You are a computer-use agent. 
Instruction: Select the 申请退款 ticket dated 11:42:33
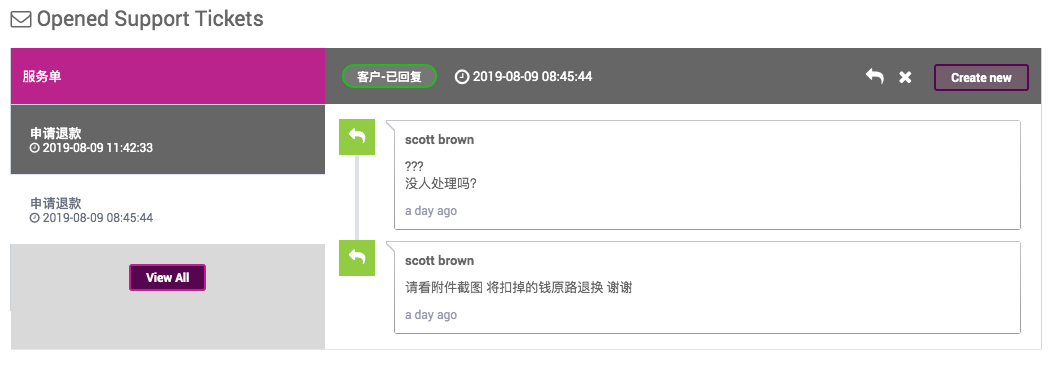tap(168, 140)
